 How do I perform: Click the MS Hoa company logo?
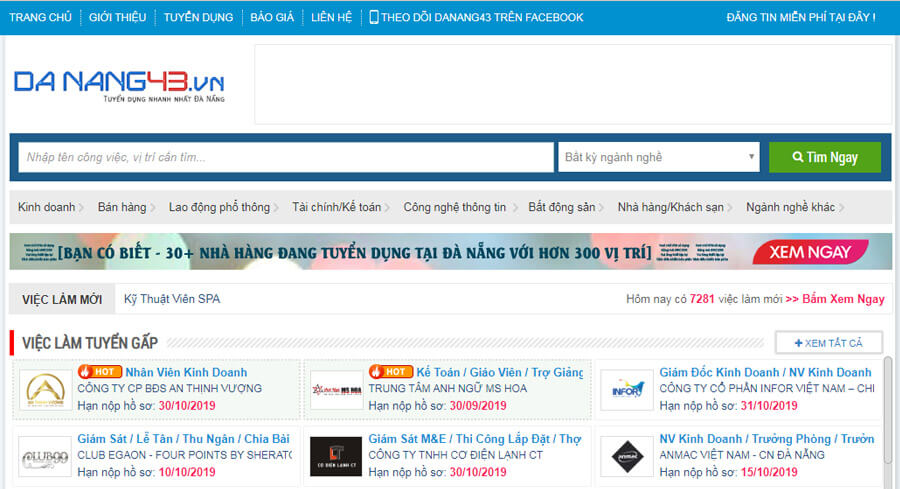[x=335, y=390]
